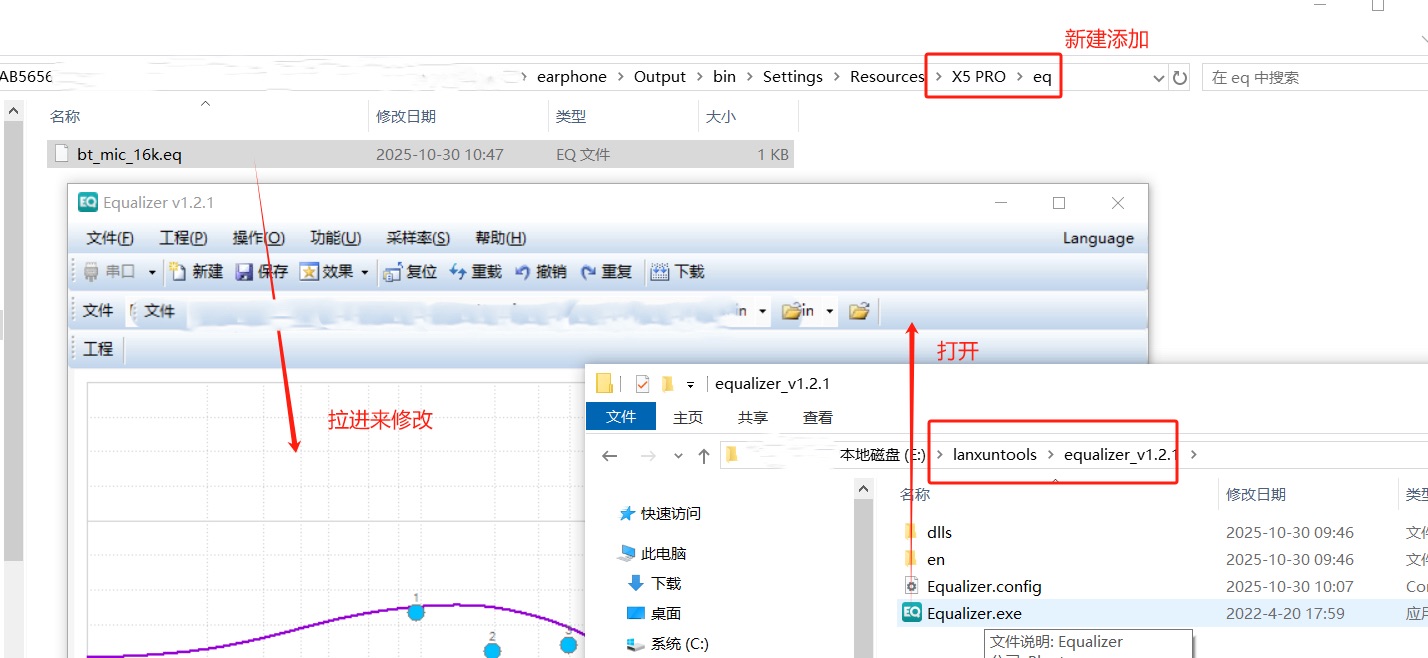1428x658 pixels.
Task: Click the 新建 (New) icon in Equalizer toolbar
Action: [x=178, y=271]
